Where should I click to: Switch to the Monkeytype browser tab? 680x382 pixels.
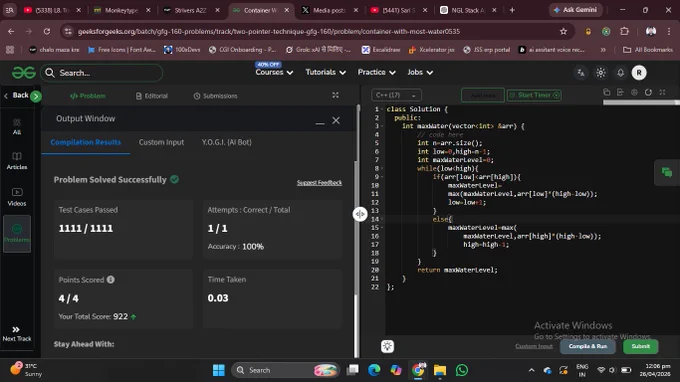(x=121, y=10)
